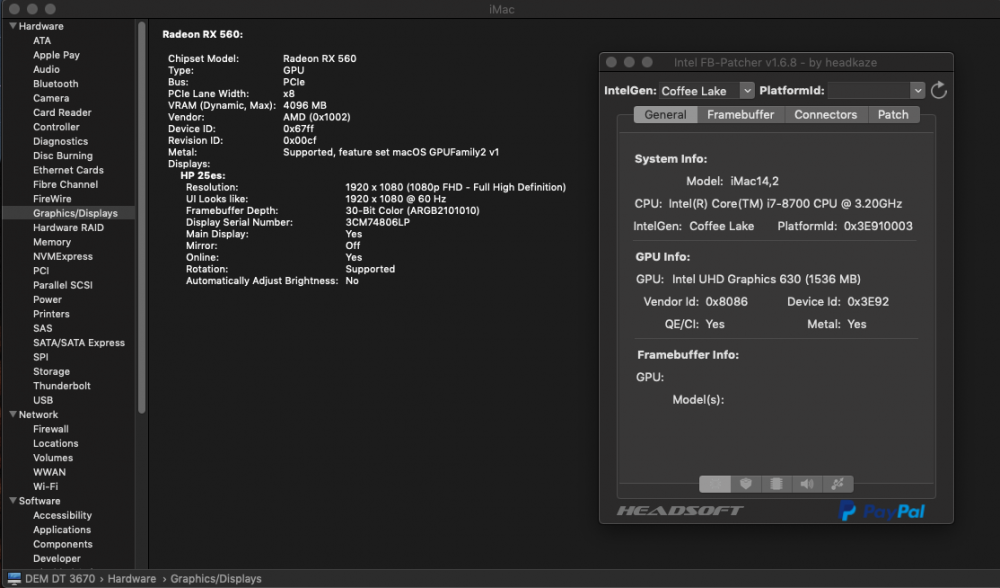Select Applications under Software
1000x588 pixels.
[x=62, y=530]
